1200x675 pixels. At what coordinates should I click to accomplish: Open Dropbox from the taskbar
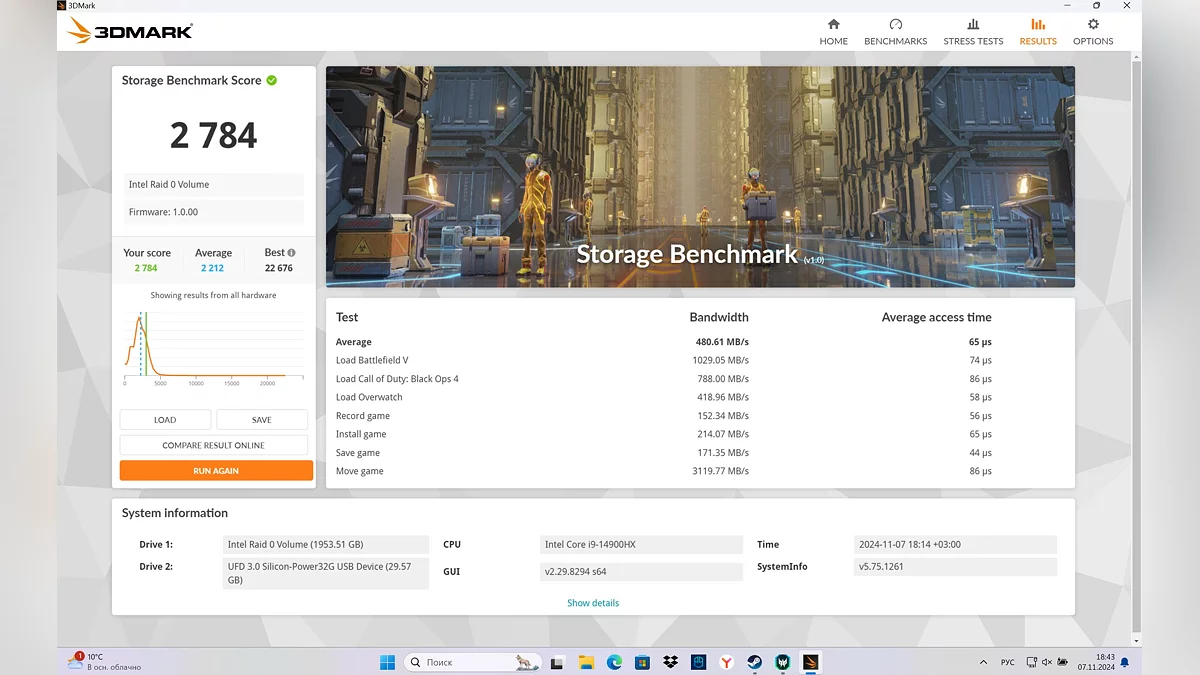670,662
